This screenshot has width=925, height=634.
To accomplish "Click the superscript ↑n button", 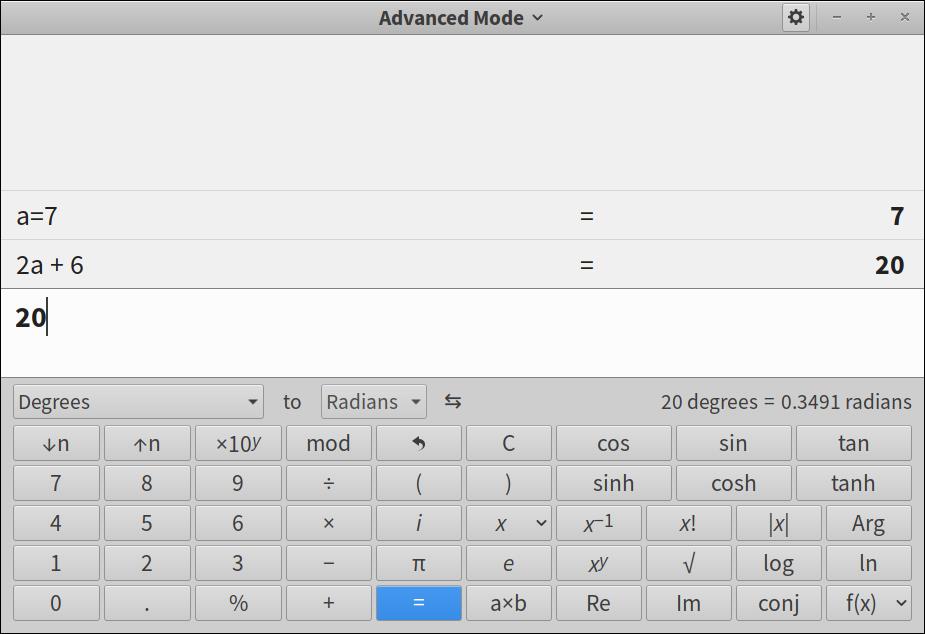I will point(146,443).
